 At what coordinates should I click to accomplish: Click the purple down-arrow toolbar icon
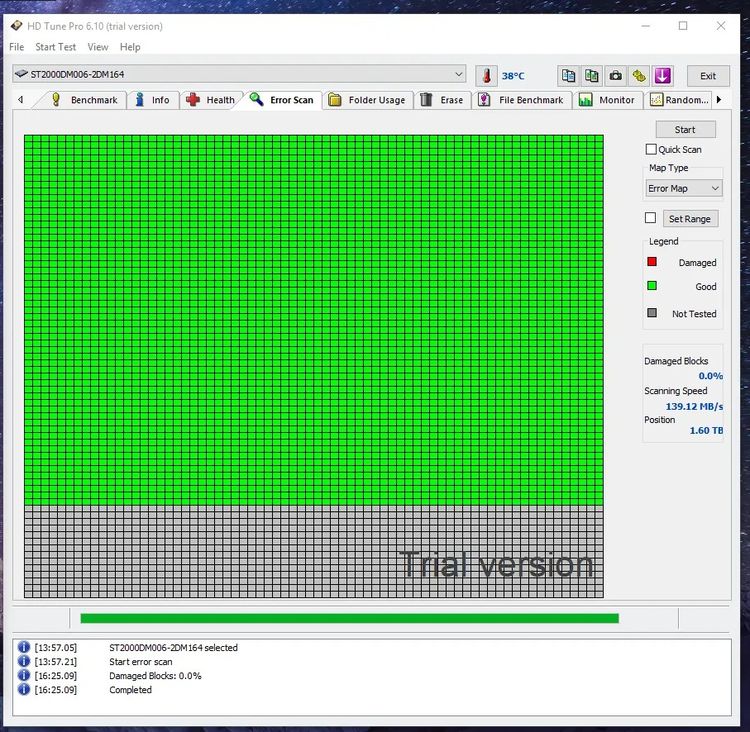pos(662,76)
